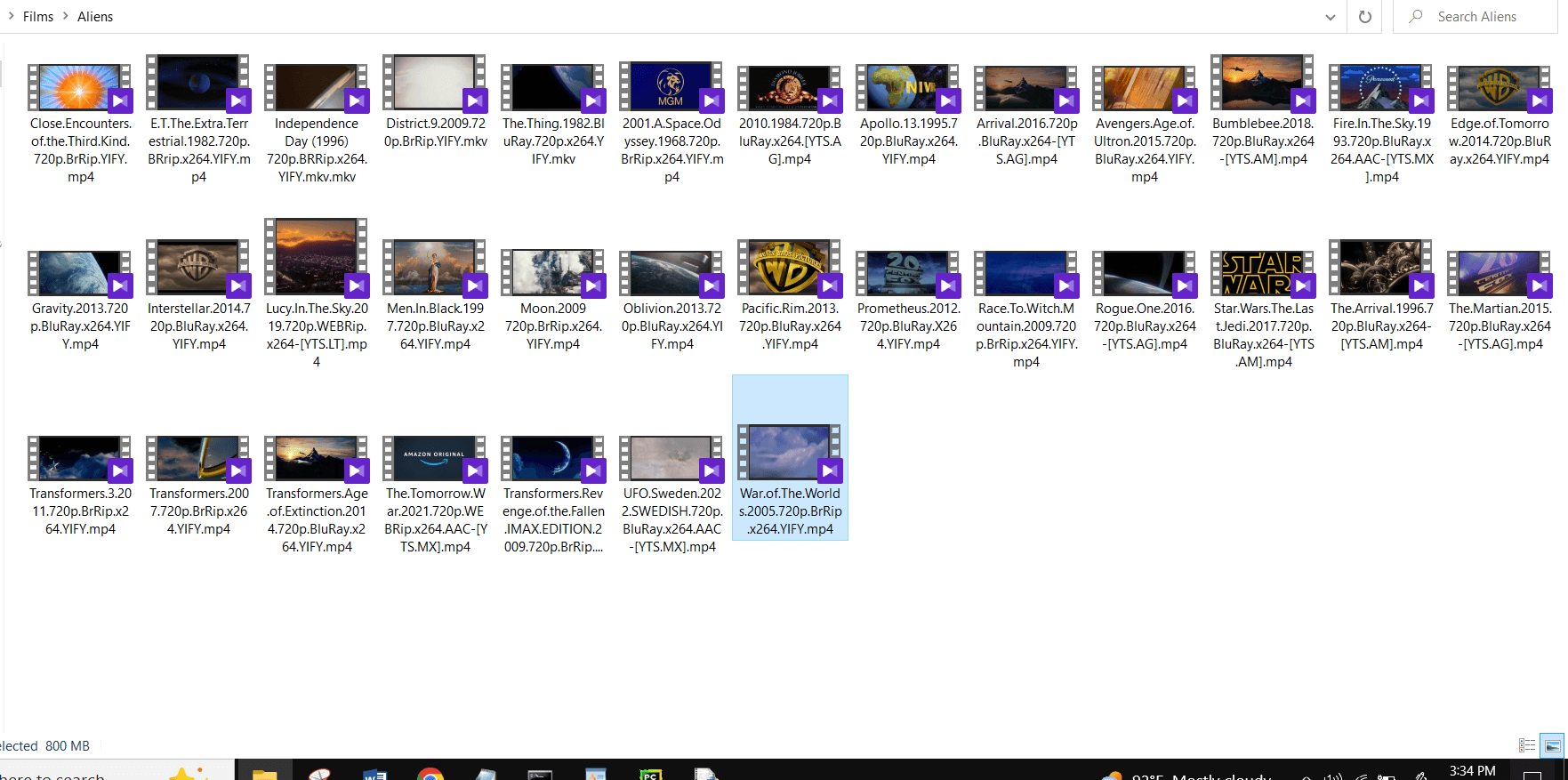
Task: Select the Rogue.One.2016 video icon
Action: click(x=1145, y=273)
